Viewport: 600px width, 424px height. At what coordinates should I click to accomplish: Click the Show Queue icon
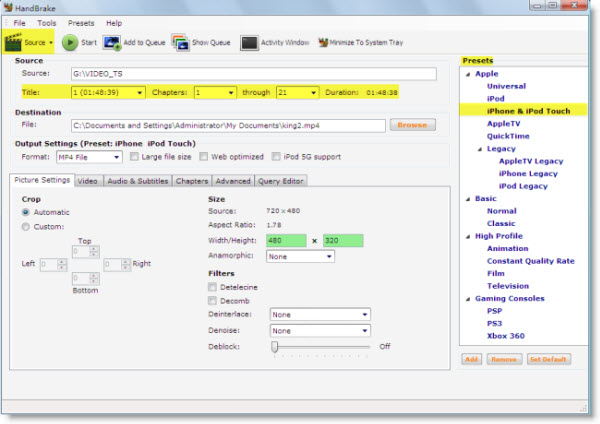click(180, 42)
